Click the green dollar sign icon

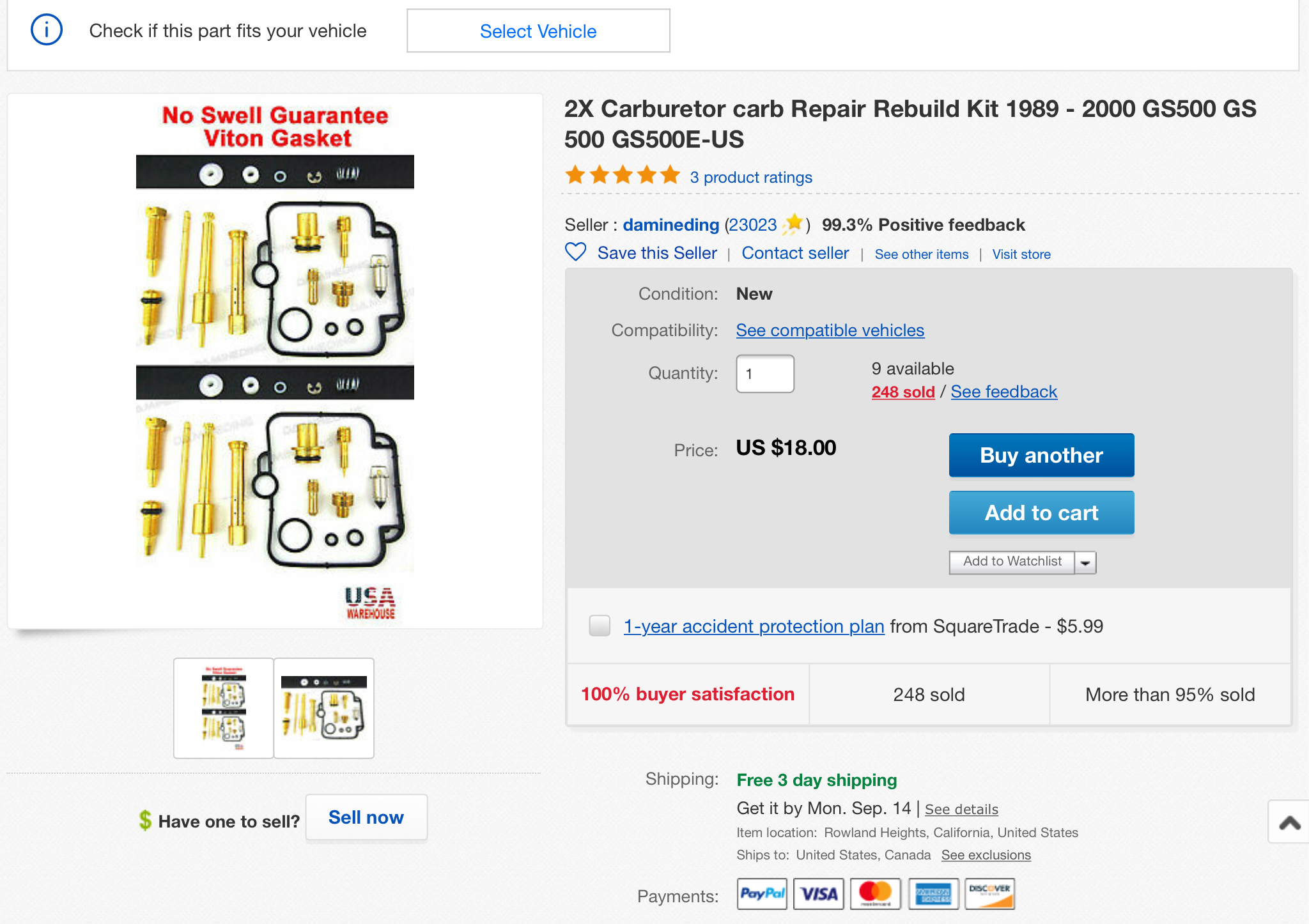coord(145,820)
